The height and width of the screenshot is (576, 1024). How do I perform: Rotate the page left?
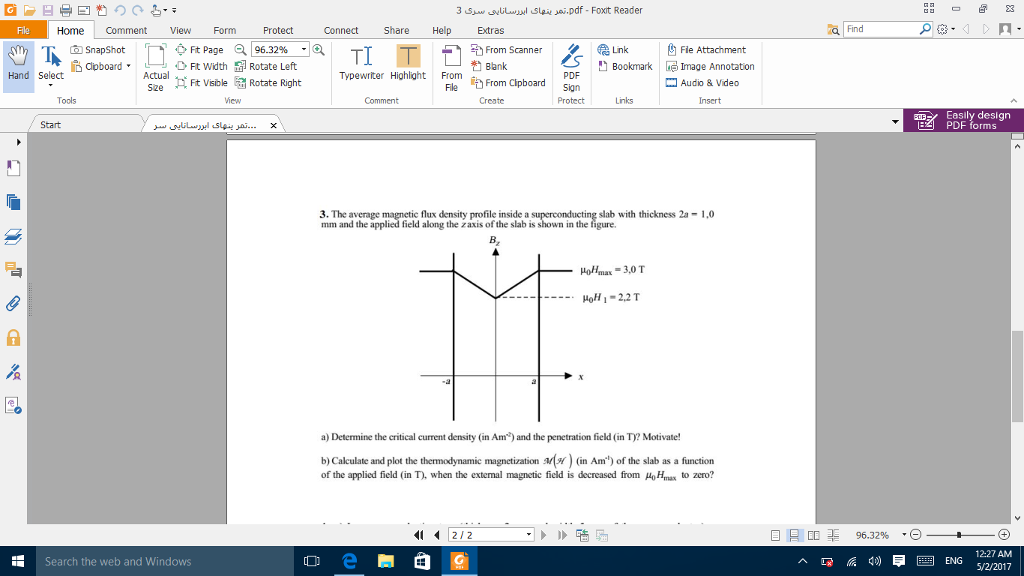[266, 66]
